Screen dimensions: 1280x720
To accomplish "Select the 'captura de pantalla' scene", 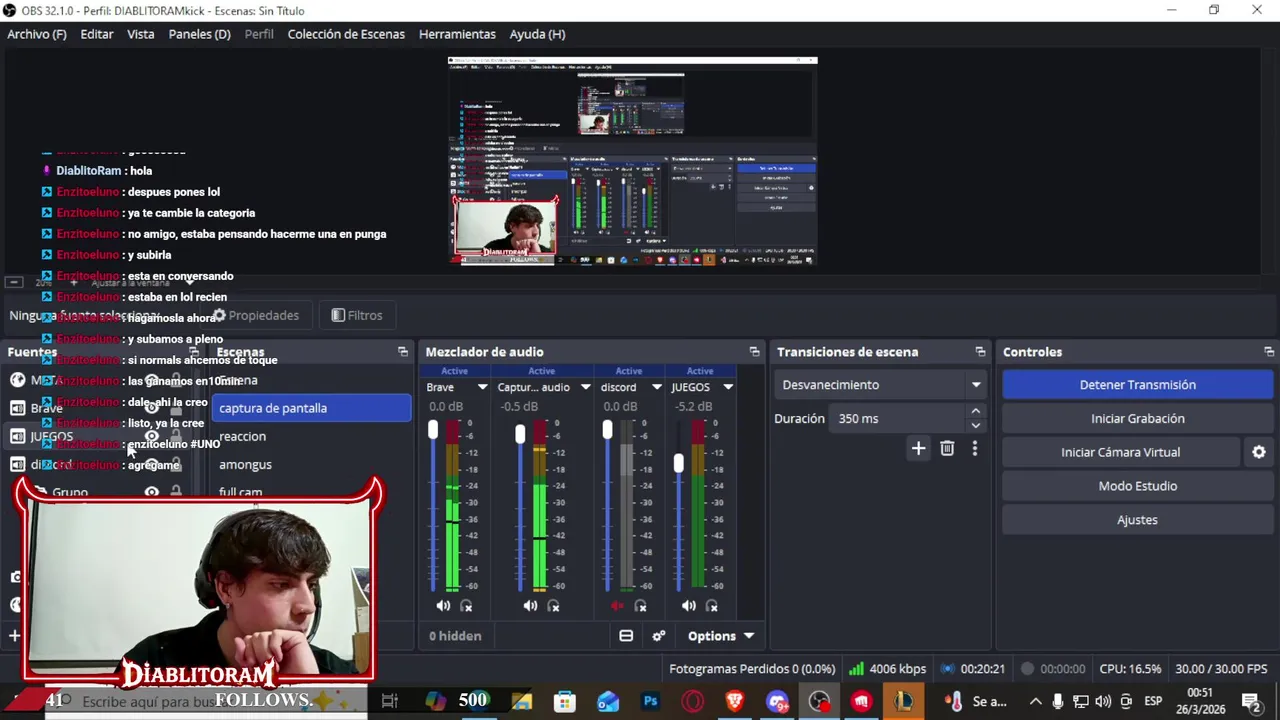I will point(311,408).
